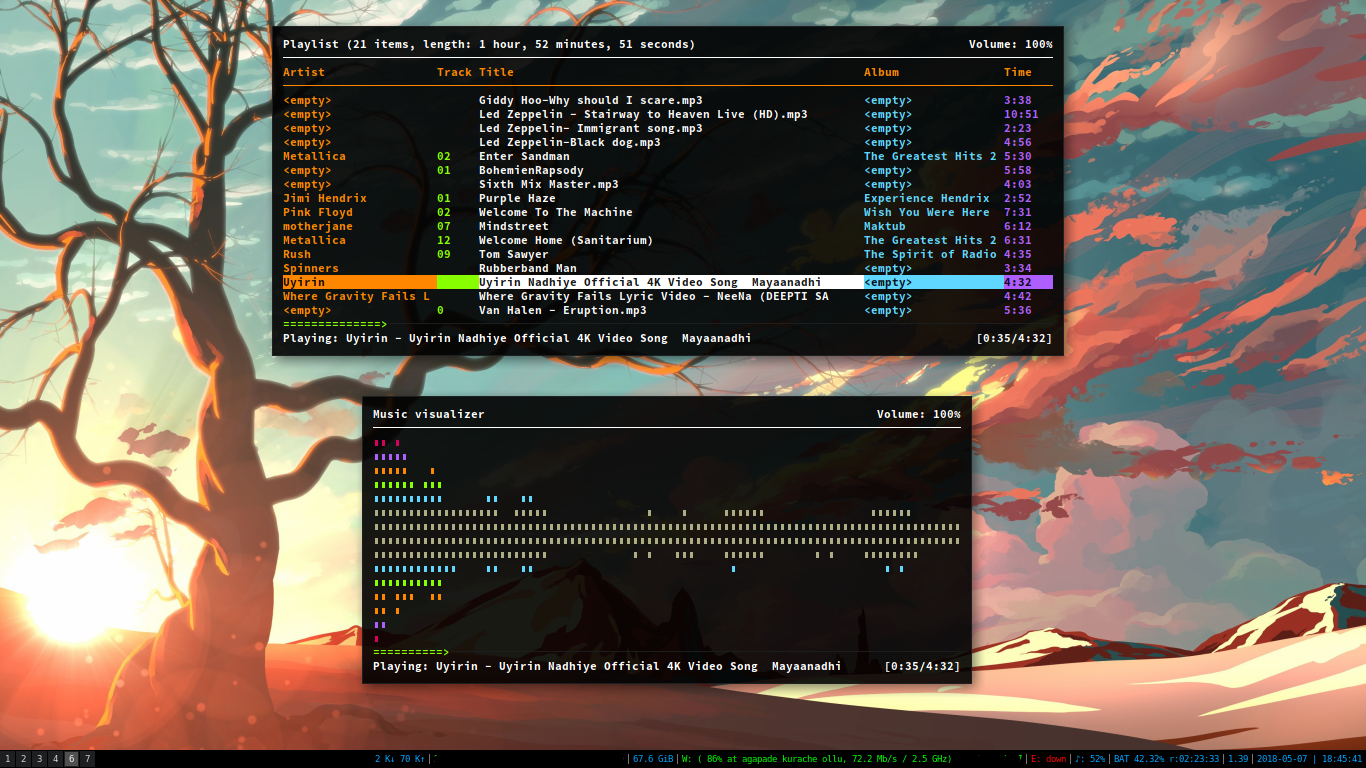
Task: Select the active workspace 6 button
Action: click(71, 759)
